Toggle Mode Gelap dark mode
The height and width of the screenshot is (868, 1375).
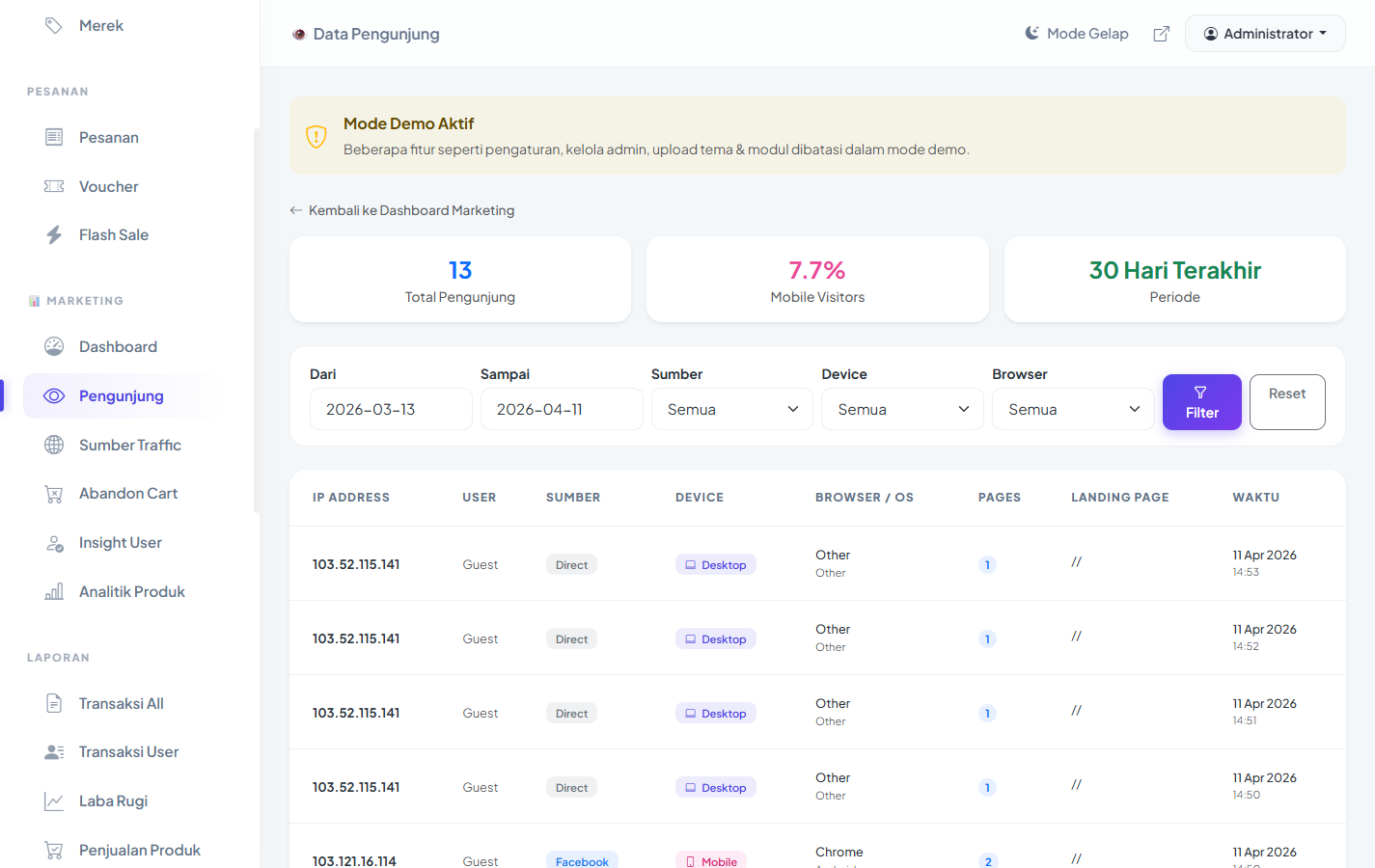[1076, 34]
